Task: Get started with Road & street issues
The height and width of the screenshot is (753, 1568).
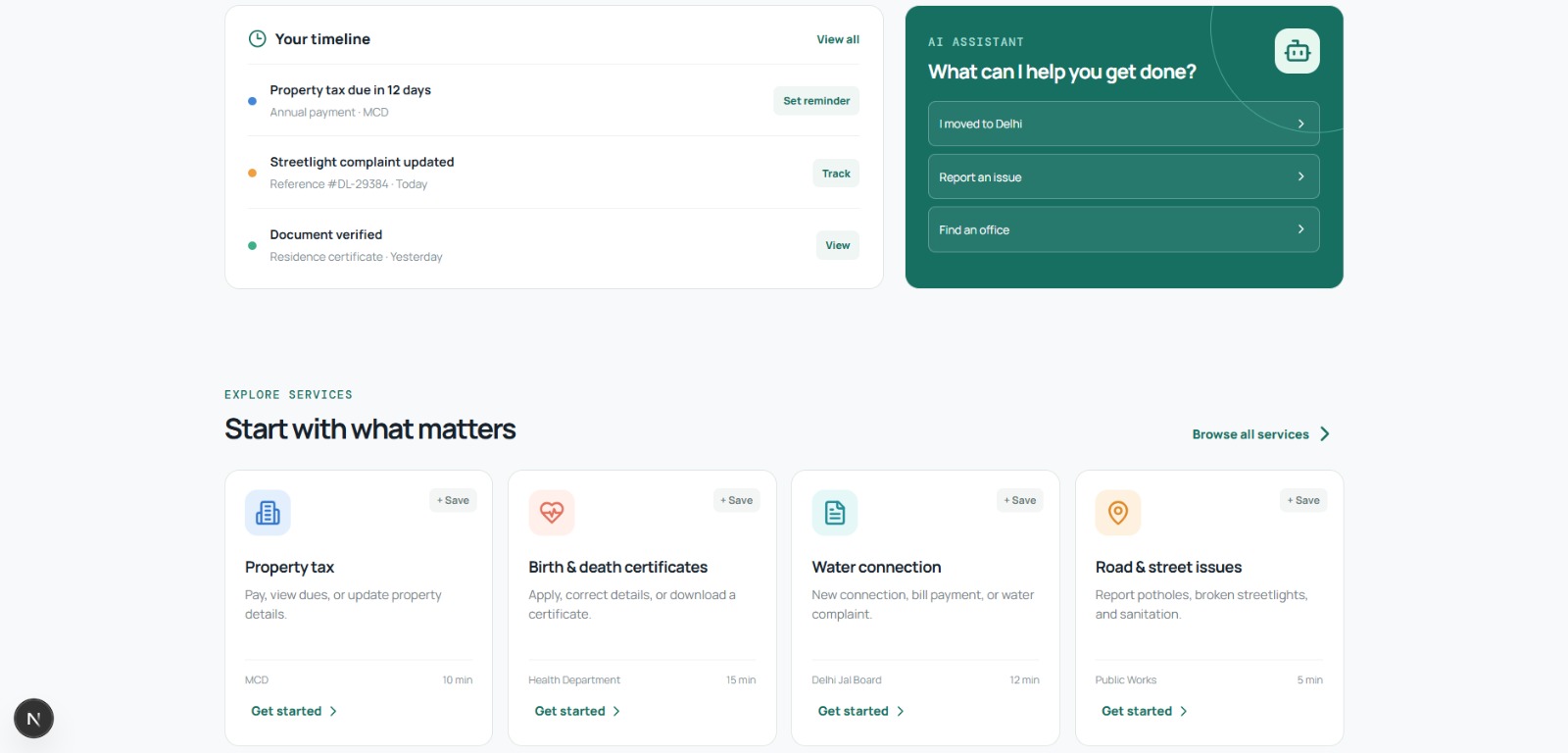Action: click(x=1145, y=712)
